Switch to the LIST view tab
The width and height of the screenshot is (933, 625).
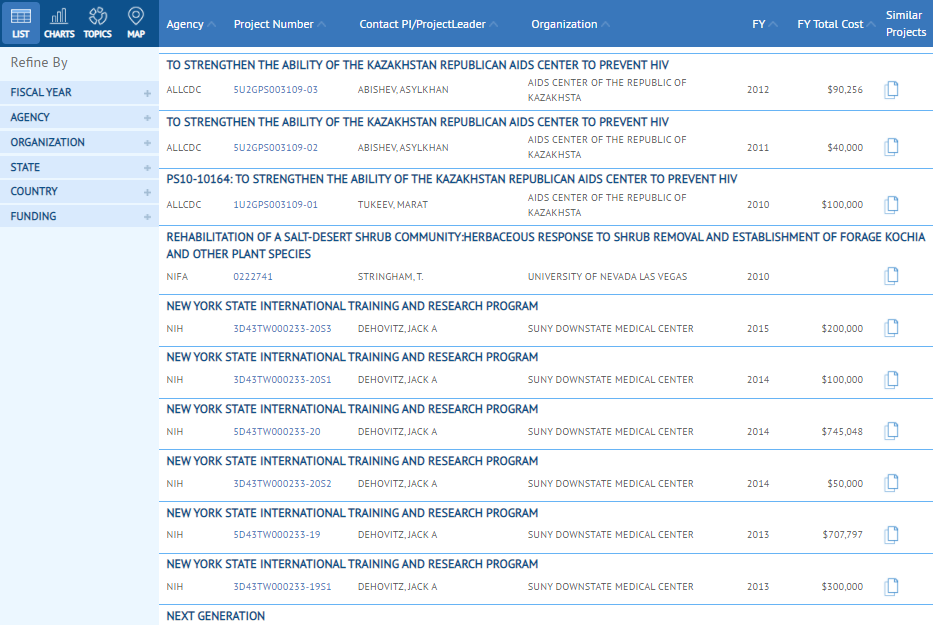click(x=21, y=23)
